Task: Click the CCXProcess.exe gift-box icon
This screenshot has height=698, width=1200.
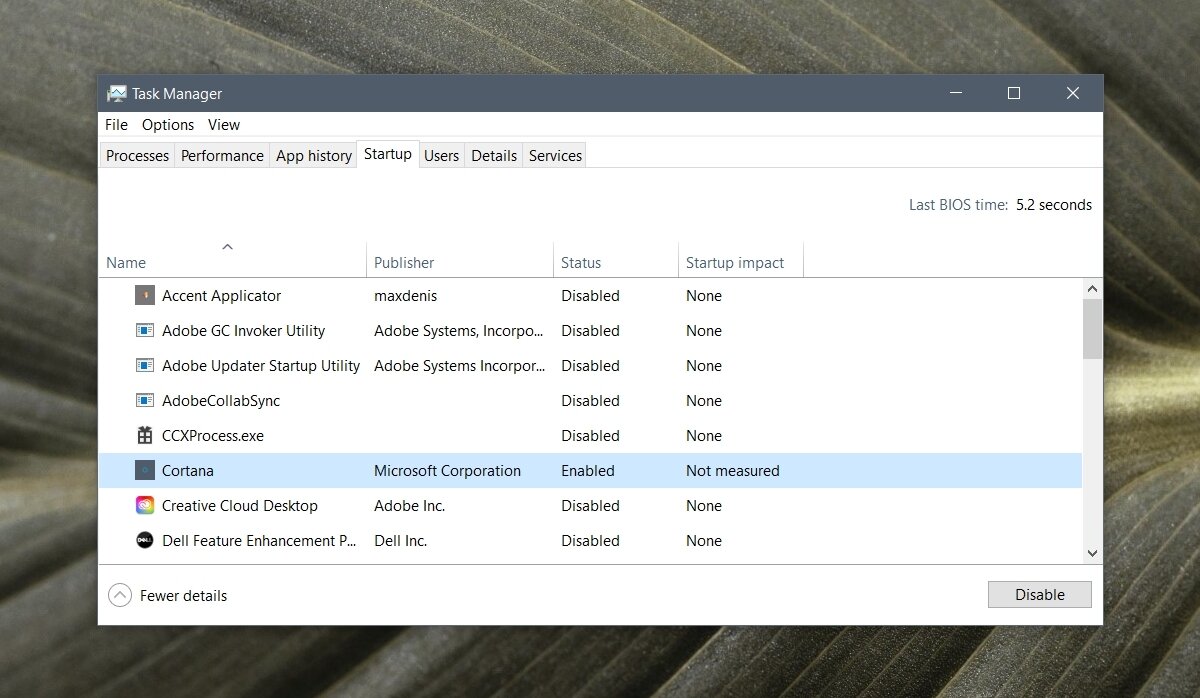Action: [145, 436]
